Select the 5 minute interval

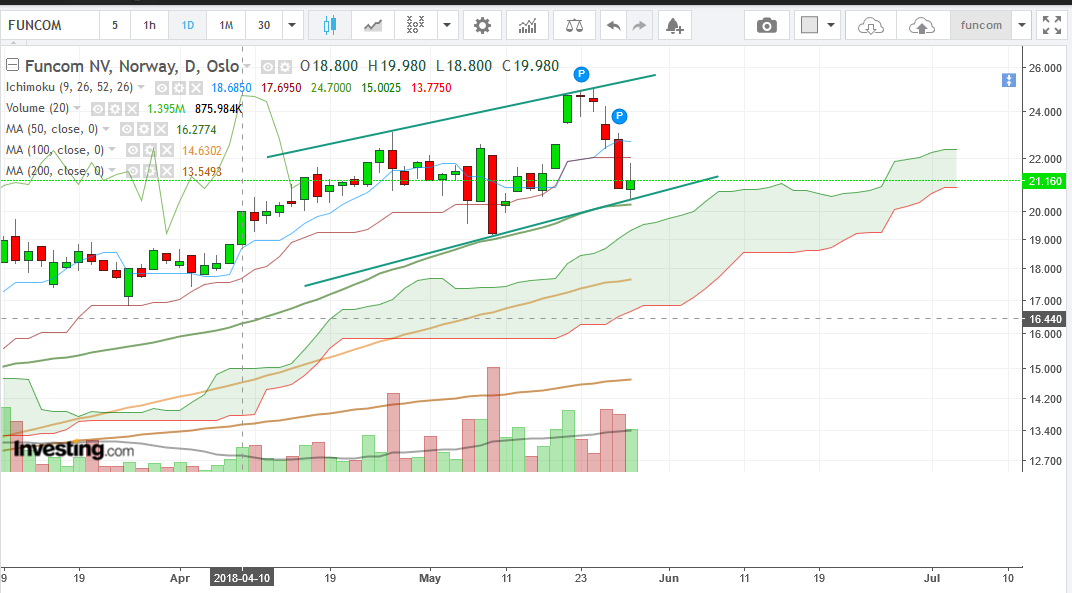[115, 25]
